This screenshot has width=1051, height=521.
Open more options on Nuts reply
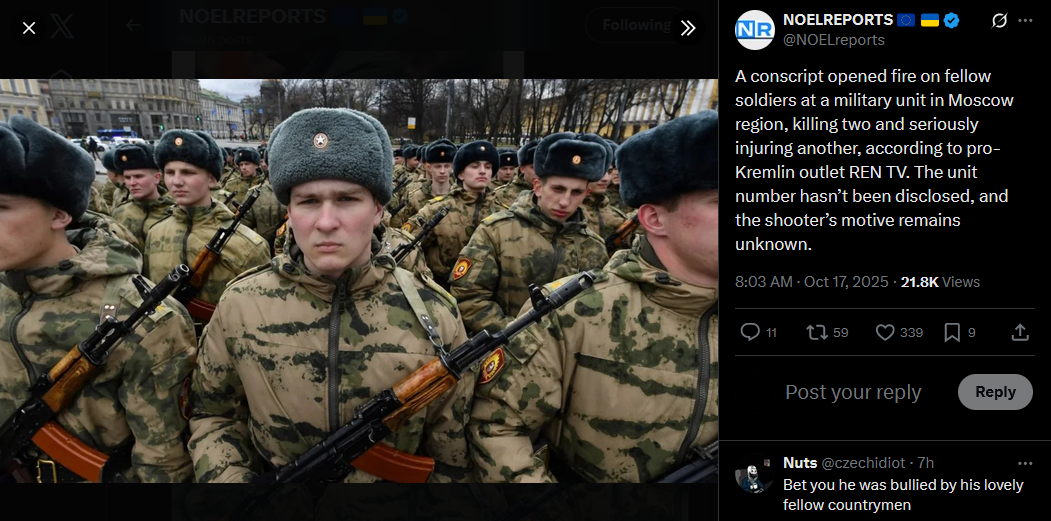pos(1025,463)
